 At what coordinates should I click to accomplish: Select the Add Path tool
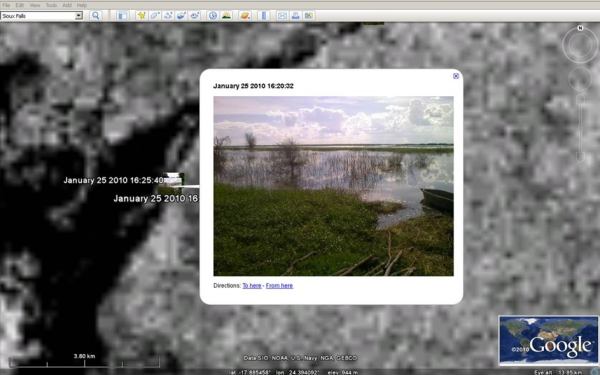[x=168, y=16]
